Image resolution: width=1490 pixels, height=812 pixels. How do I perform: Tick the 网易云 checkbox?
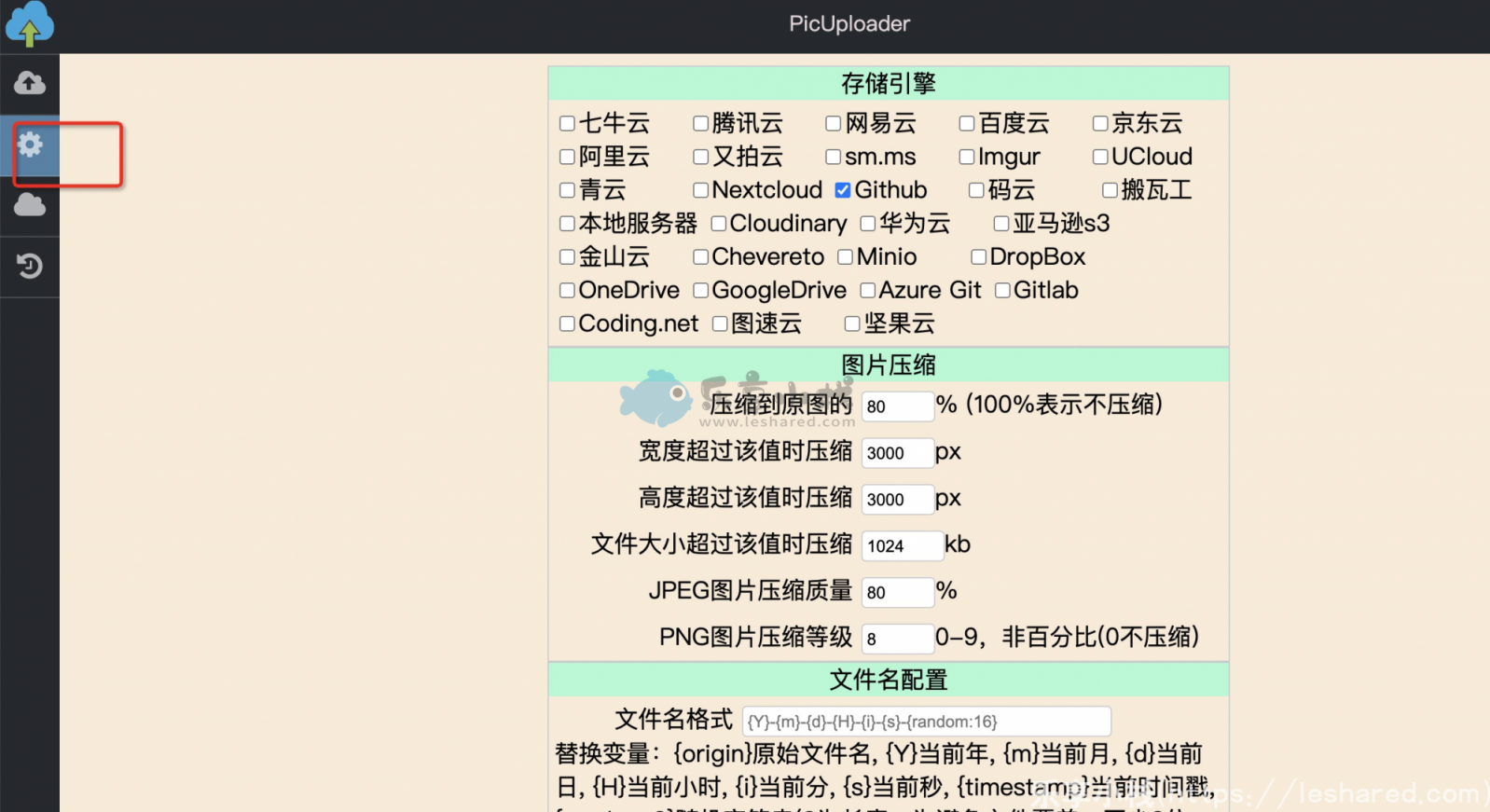click(834, 123)
